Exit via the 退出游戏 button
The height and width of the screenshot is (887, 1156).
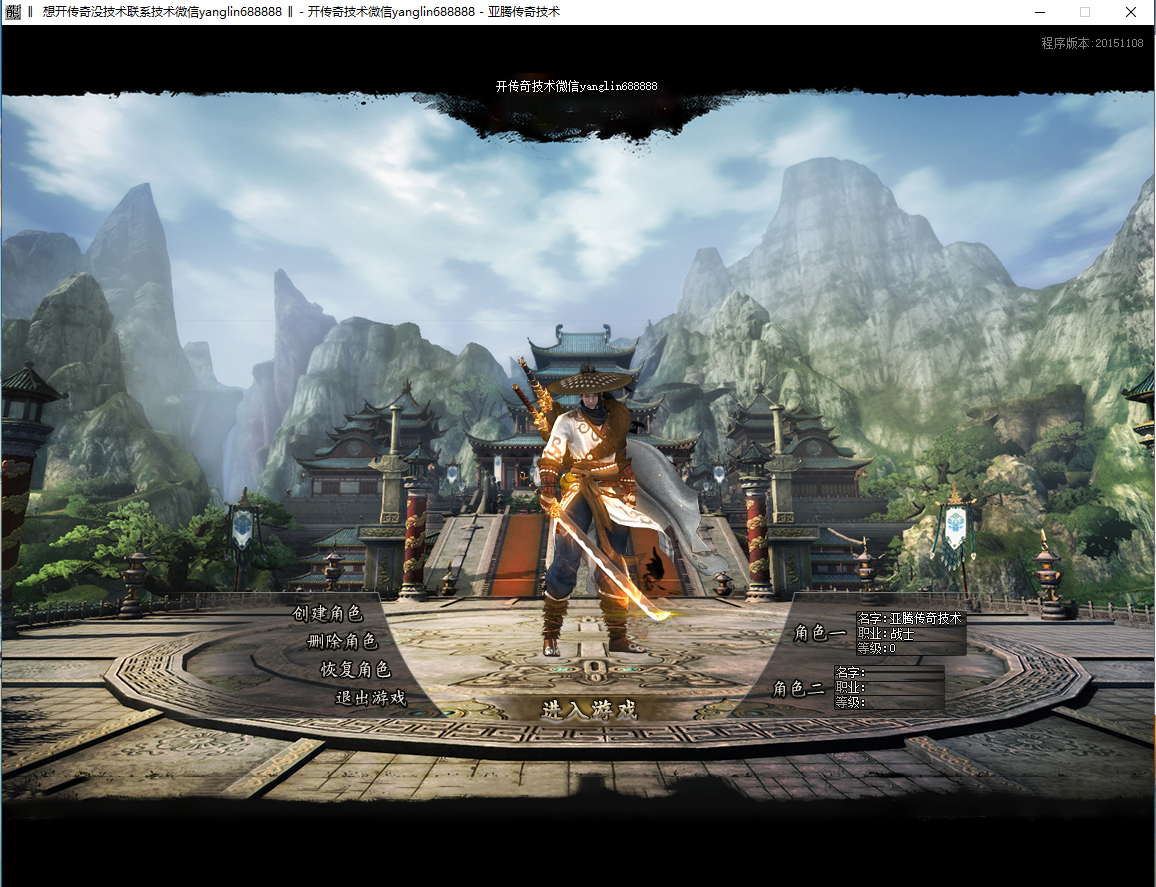coord(370,698)
